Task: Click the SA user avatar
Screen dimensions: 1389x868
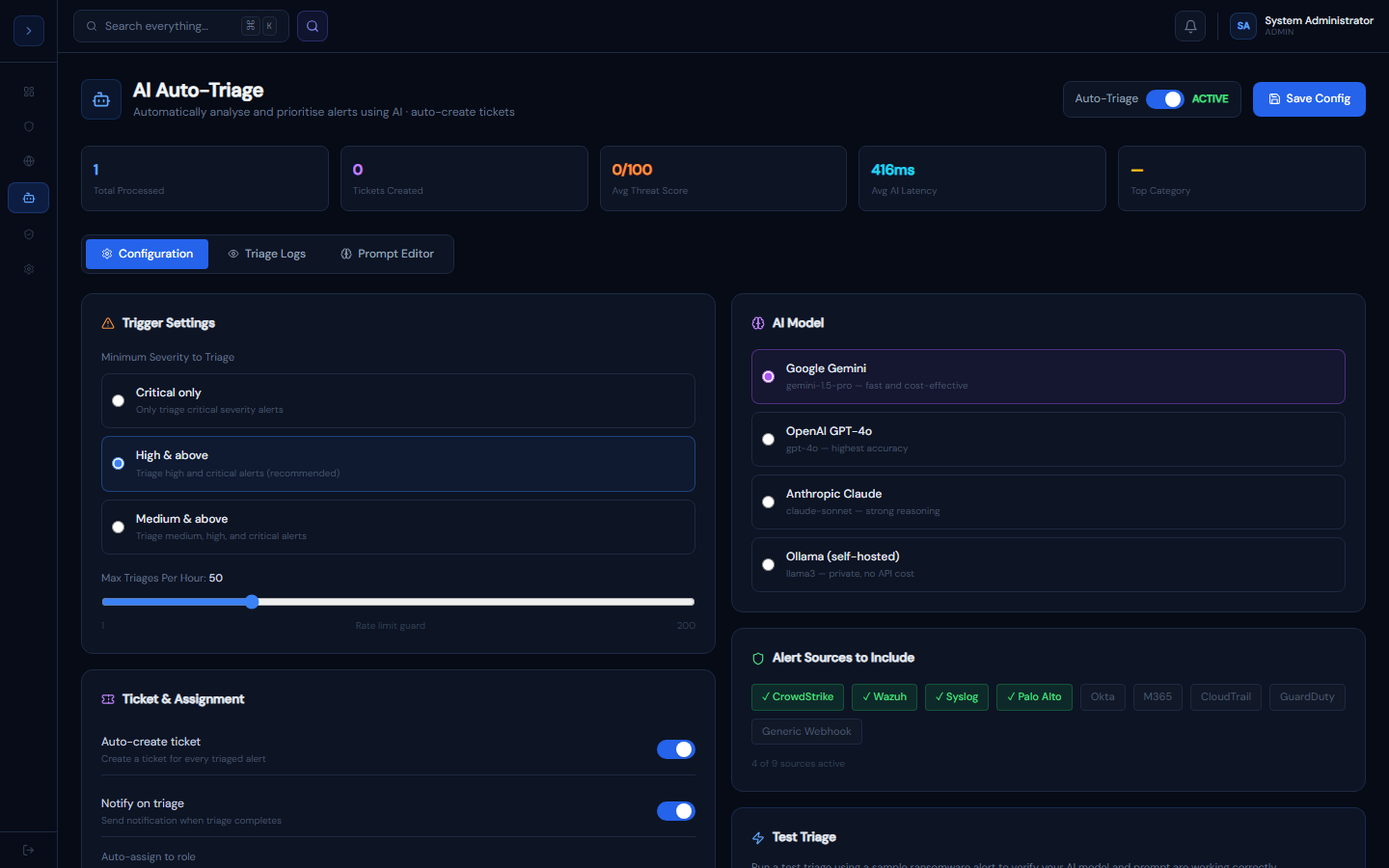Action: click(1243, 26)
